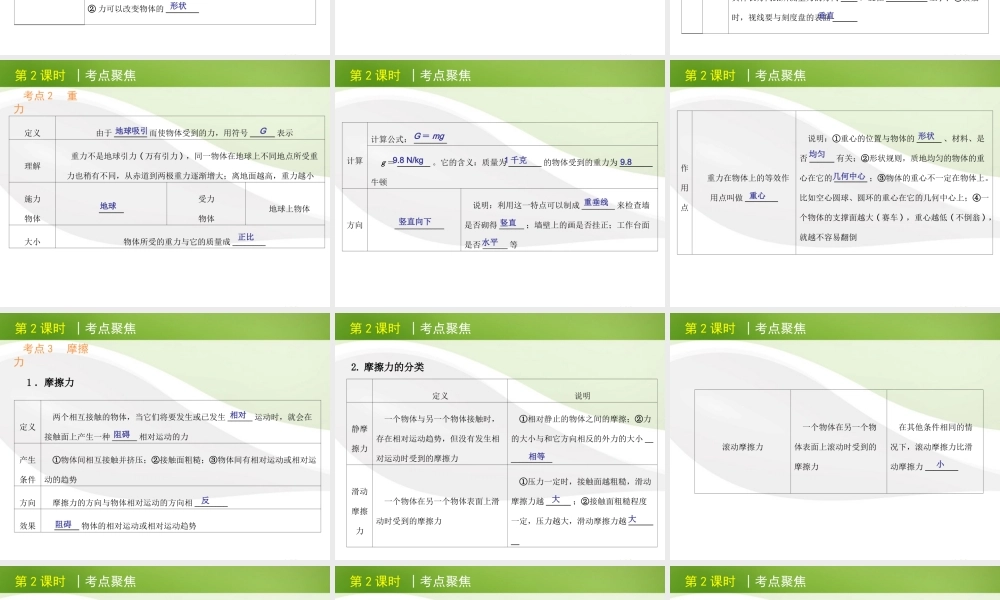Select the answer 均匀
1000x600 pixels.
point(817,154)
